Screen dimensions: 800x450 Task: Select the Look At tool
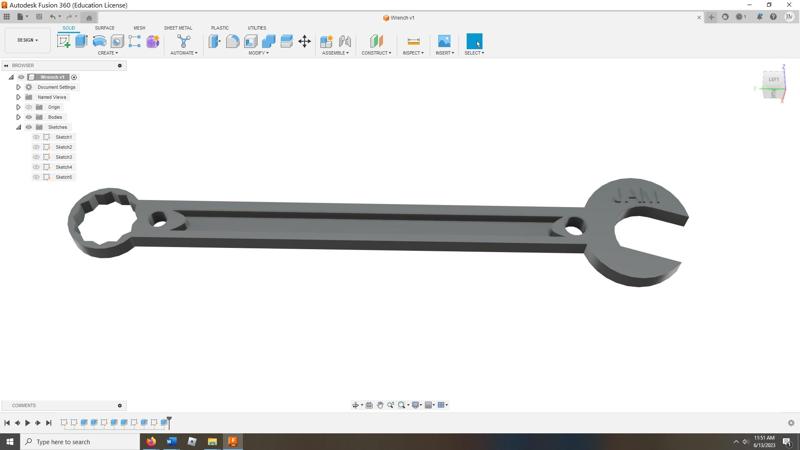pyautogui.click(x=369, y=405)
